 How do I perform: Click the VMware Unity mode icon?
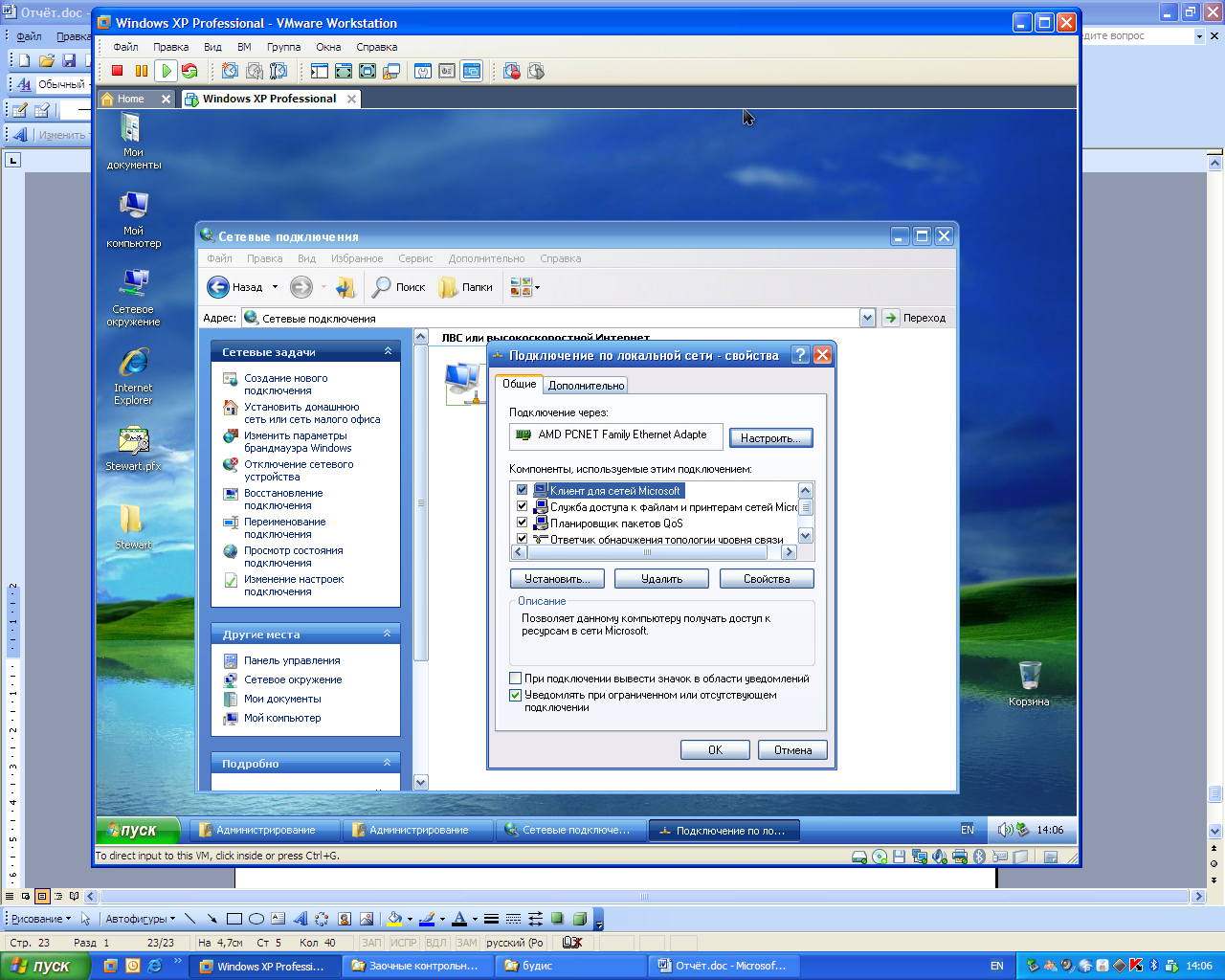click(391, 71)
